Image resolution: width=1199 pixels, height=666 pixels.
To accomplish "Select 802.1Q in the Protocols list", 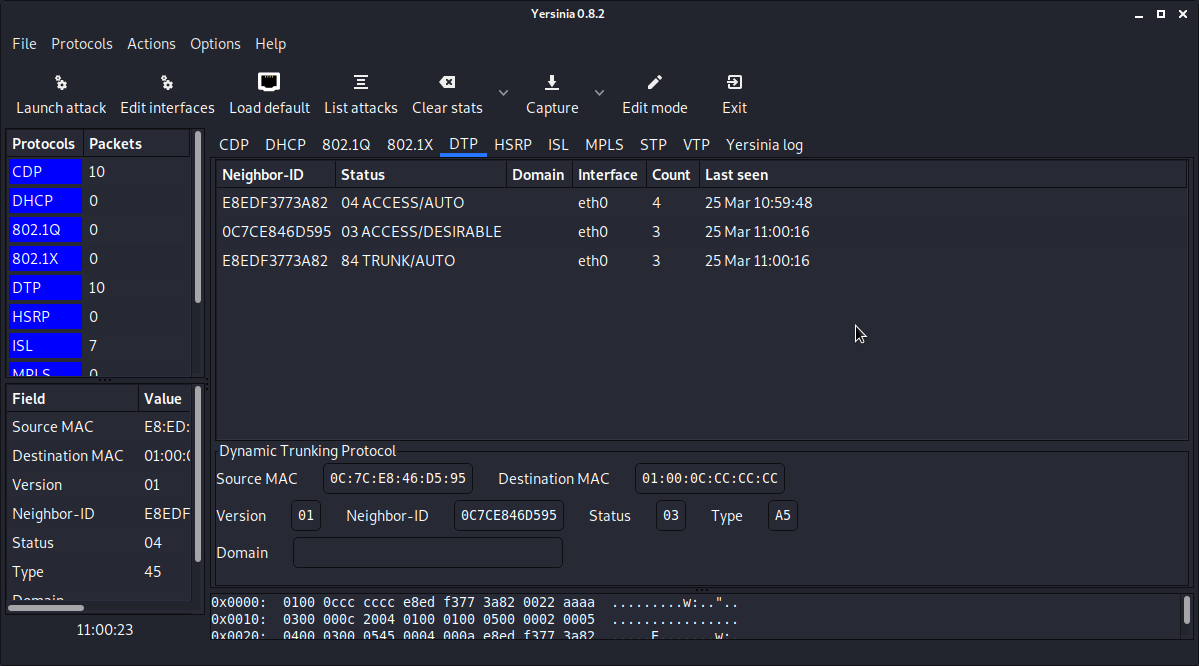I will 98,230.
